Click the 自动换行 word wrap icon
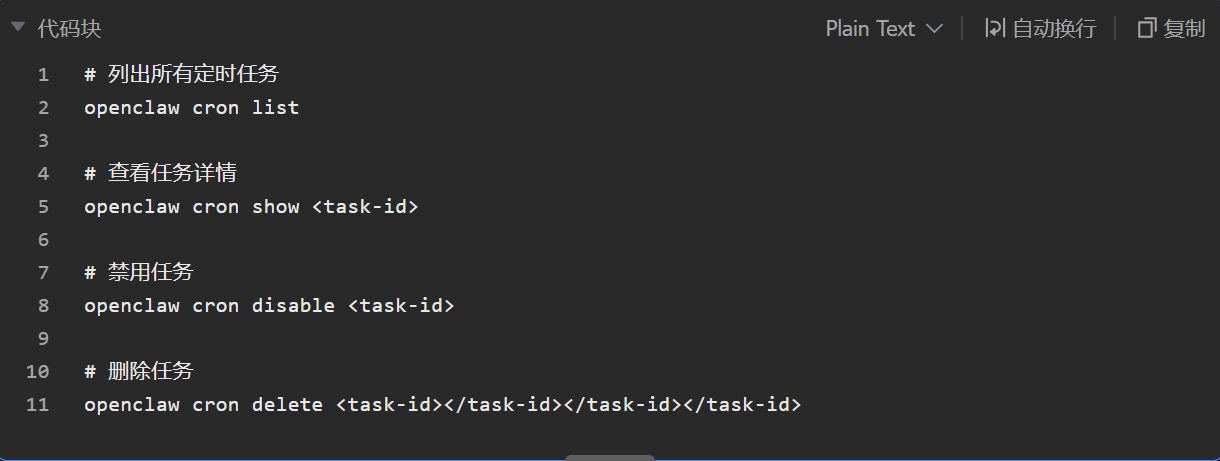This screenshot has width=1220, height=461. click(994, 29)
